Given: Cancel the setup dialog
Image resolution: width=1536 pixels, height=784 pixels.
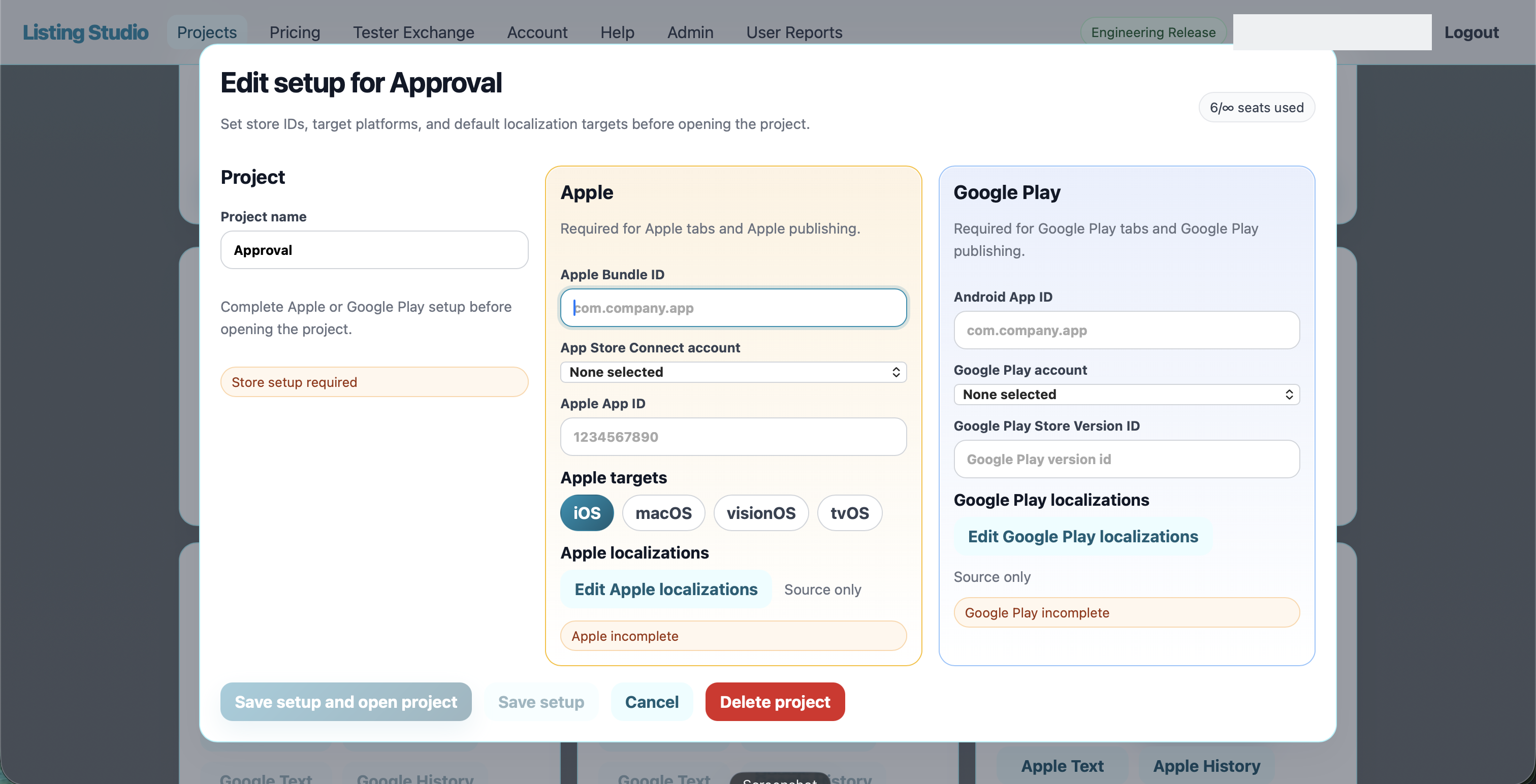Looking at the screenshot, I should tap(652, 702).
